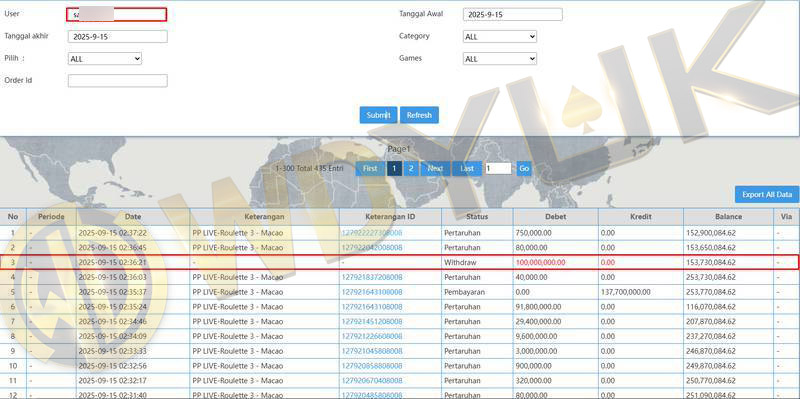Click the User input field

point(116,14)
